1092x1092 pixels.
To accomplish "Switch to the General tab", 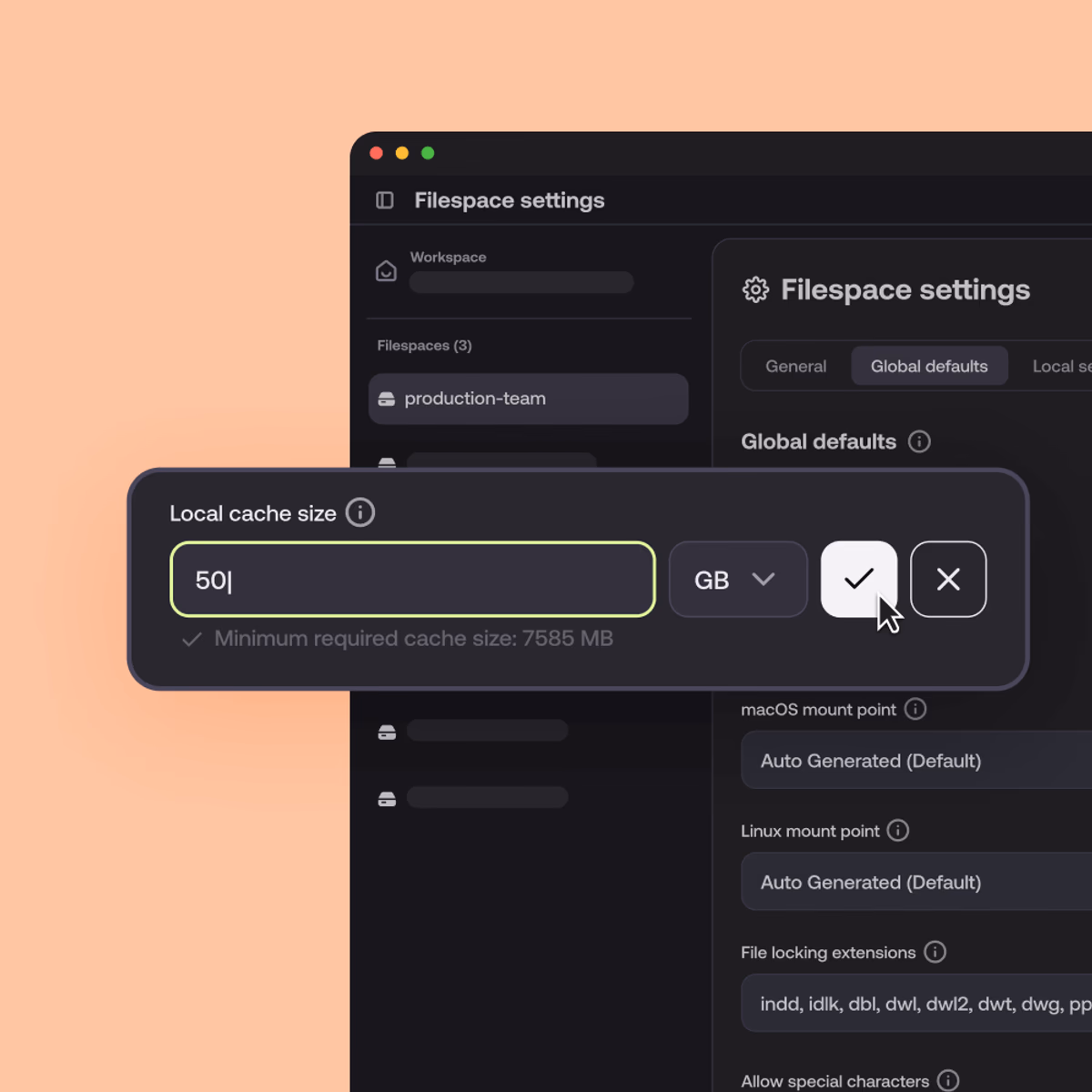I will point(795,366).
